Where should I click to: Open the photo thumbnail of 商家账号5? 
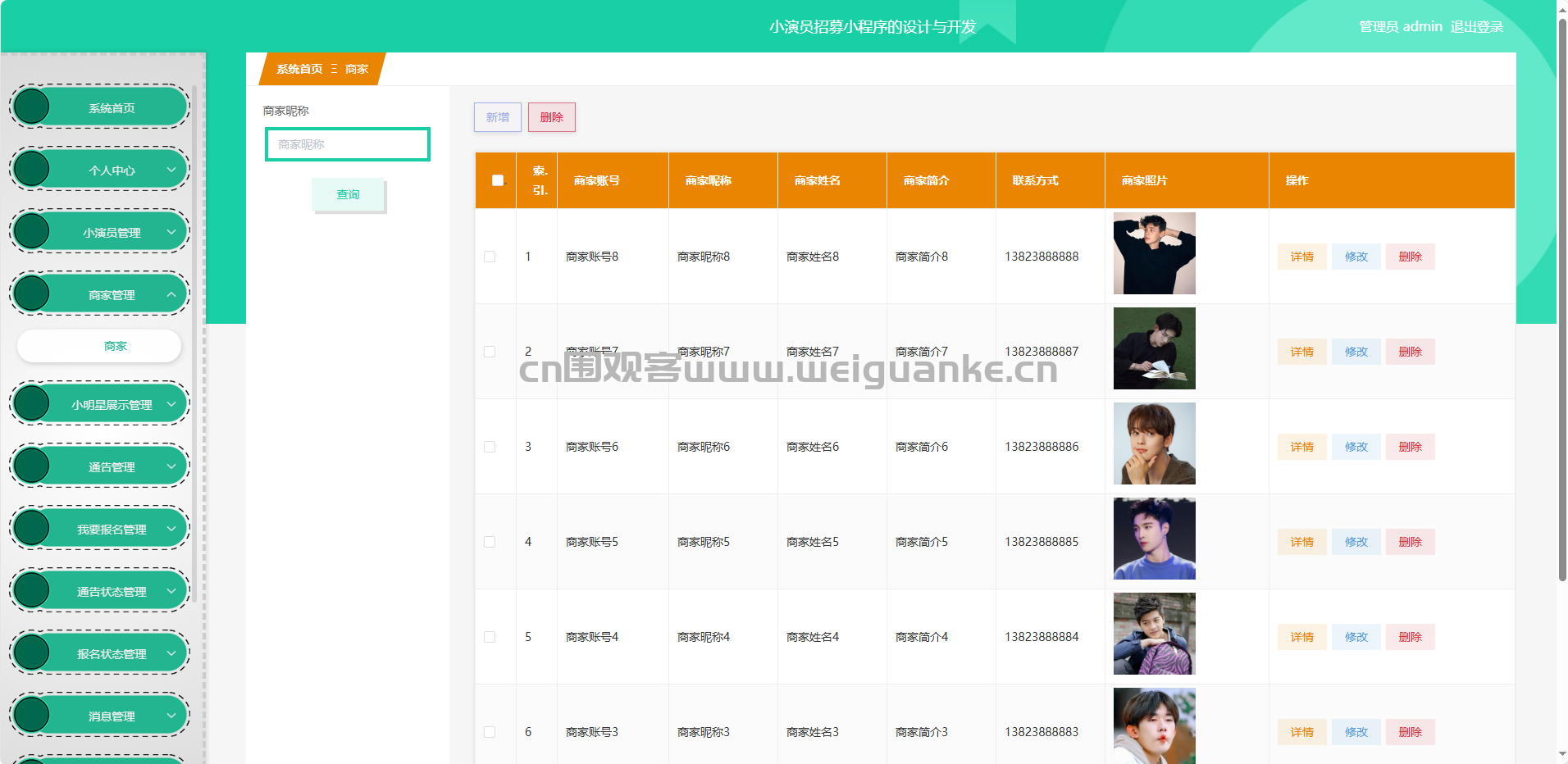tap(1155, 539)
